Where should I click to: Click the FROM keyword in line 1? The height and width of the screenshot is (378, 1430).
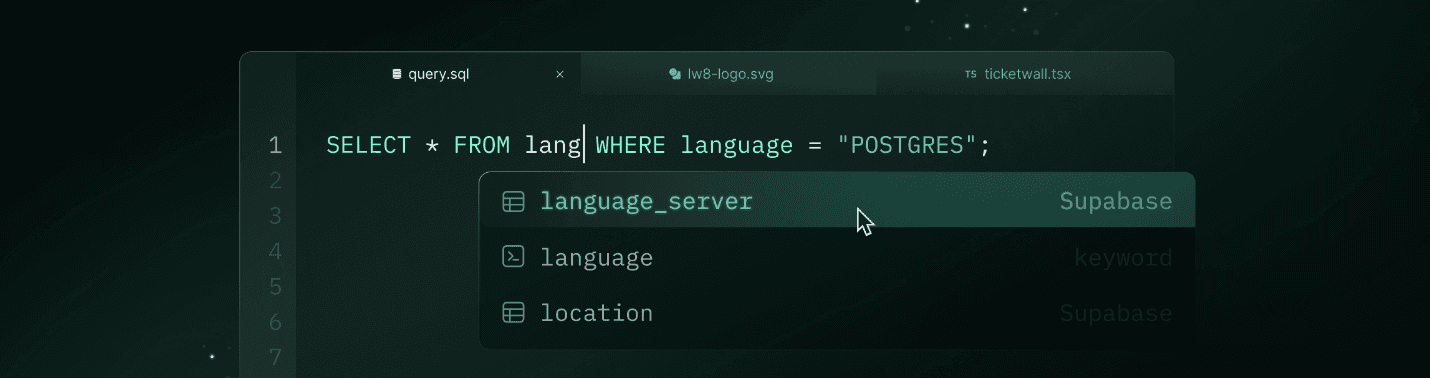tap(481, 145)
